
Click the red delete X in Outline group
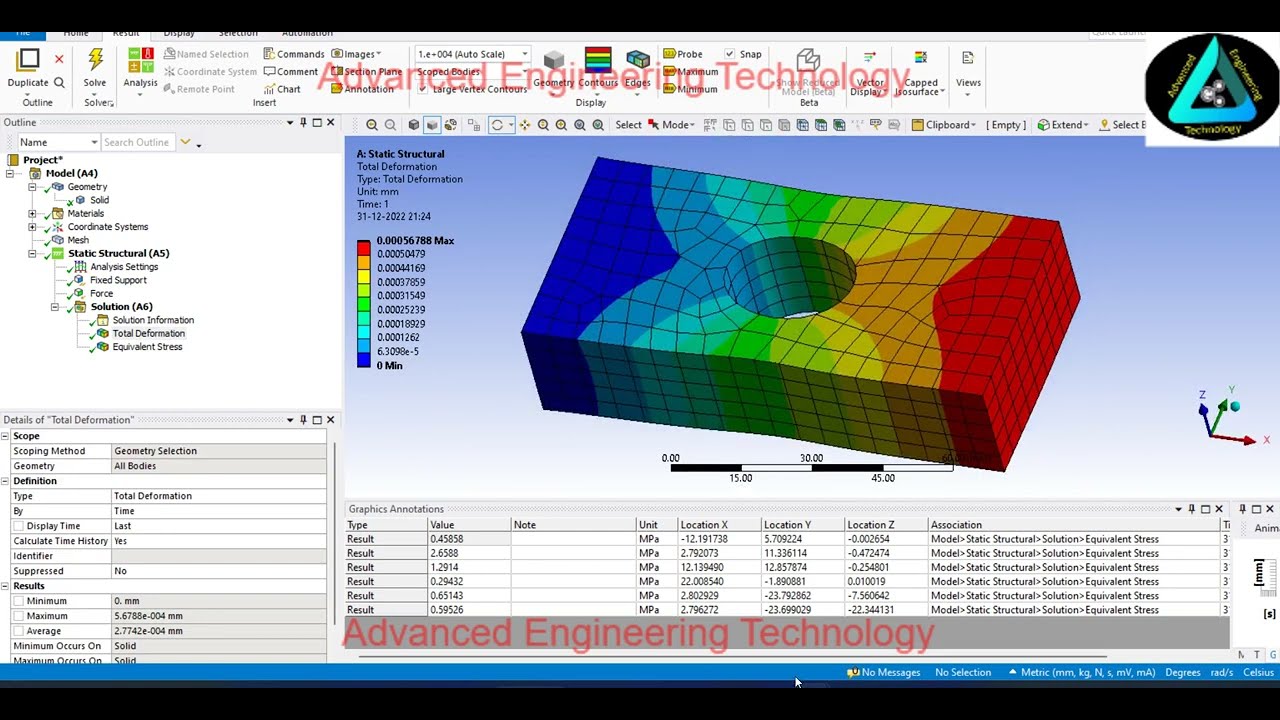[59, 60]
